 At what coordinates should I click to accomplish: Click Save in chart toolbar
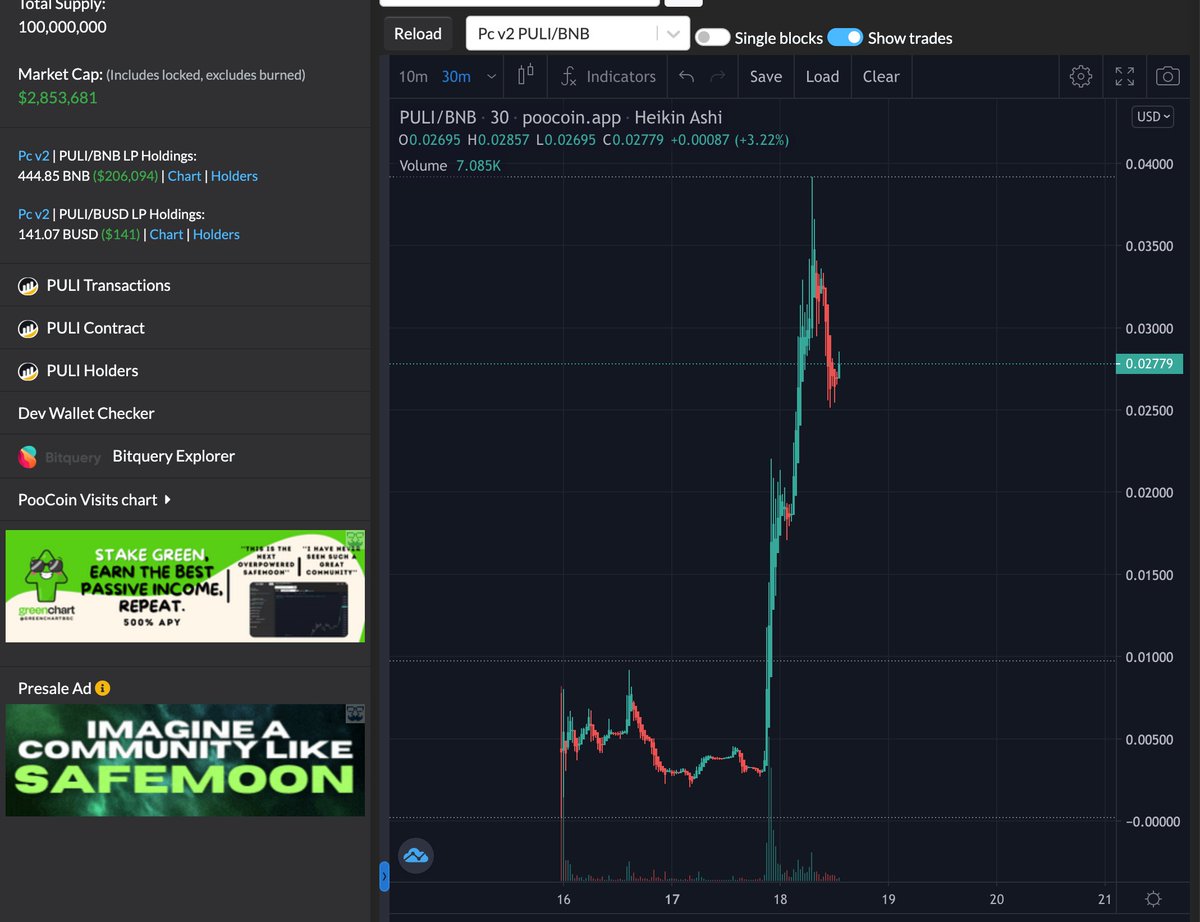766,76
